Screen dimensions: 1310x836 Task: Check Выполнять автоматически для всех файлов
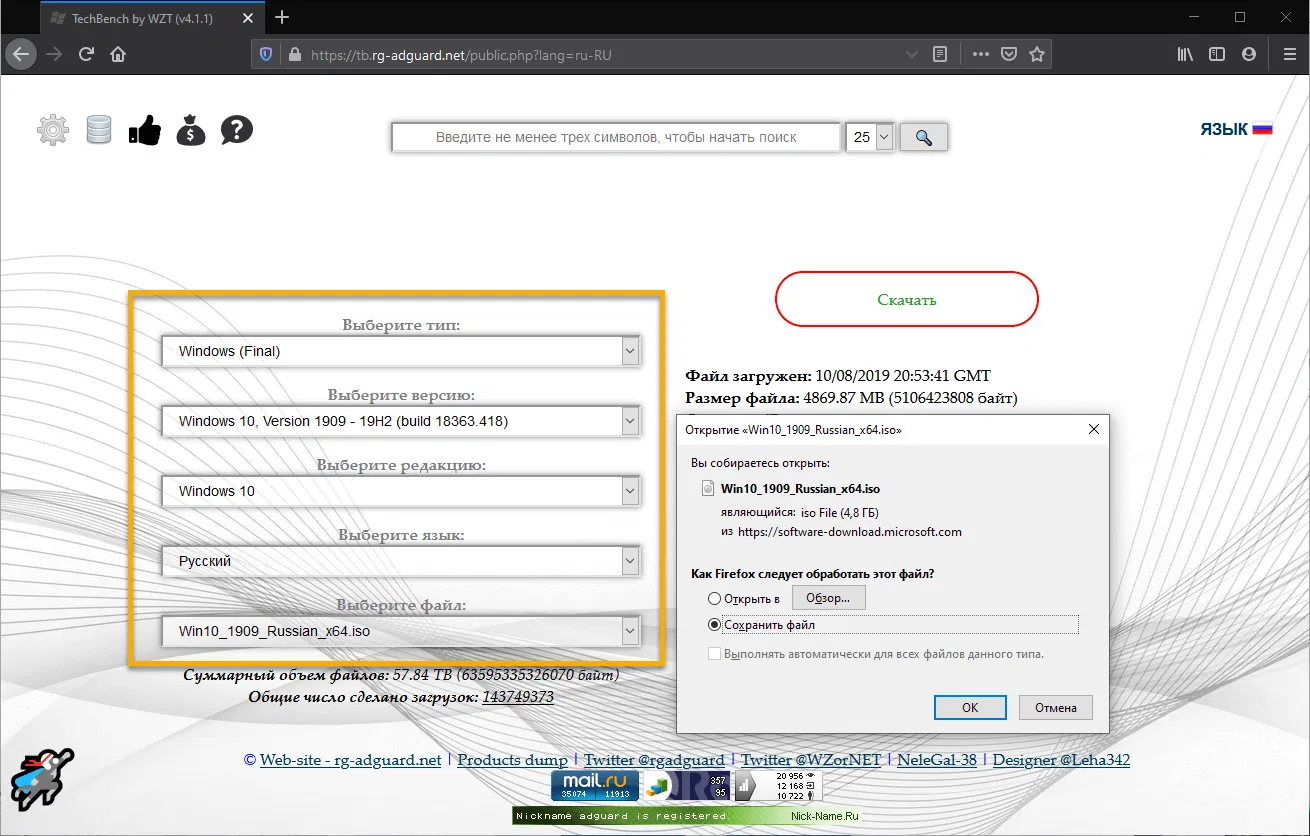point(716,653)
